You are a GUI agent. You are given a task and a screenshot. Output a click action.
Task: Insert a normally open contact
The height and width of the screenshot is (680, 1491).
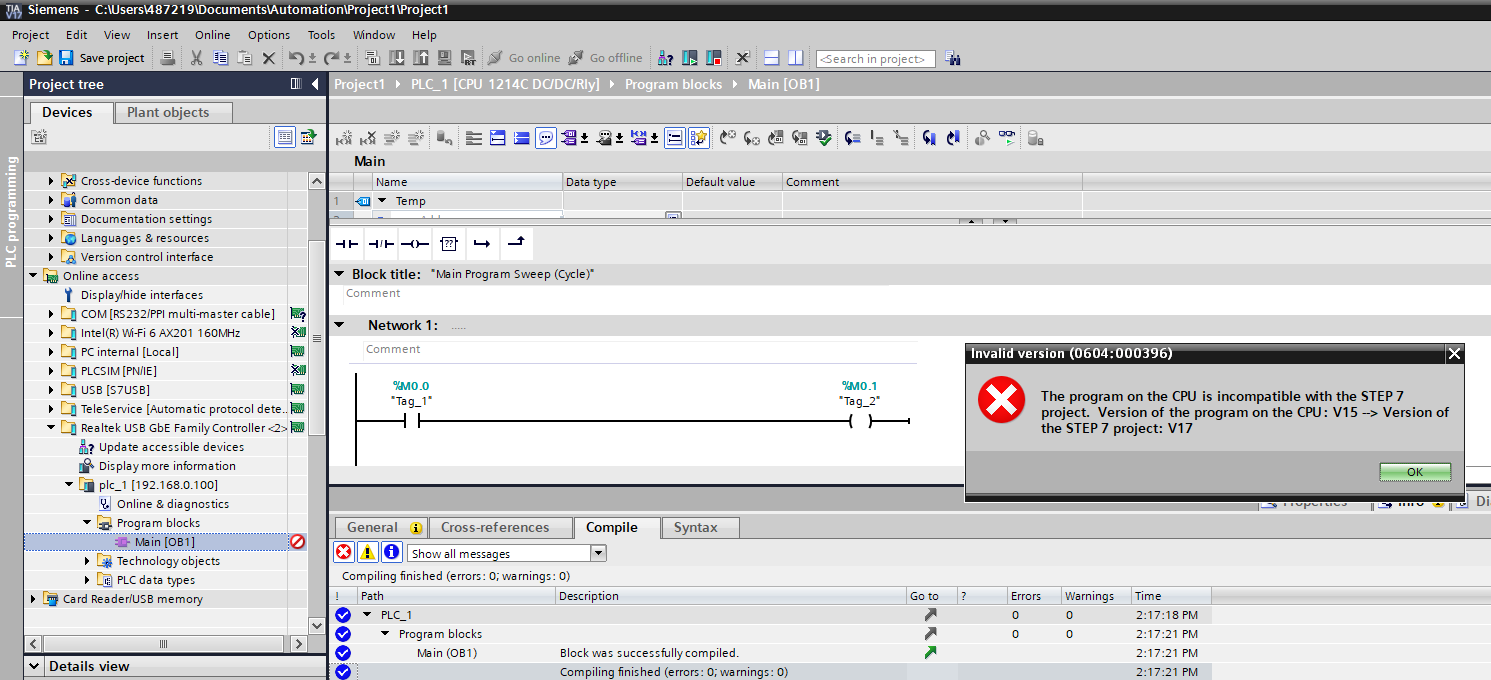(346, 244)
